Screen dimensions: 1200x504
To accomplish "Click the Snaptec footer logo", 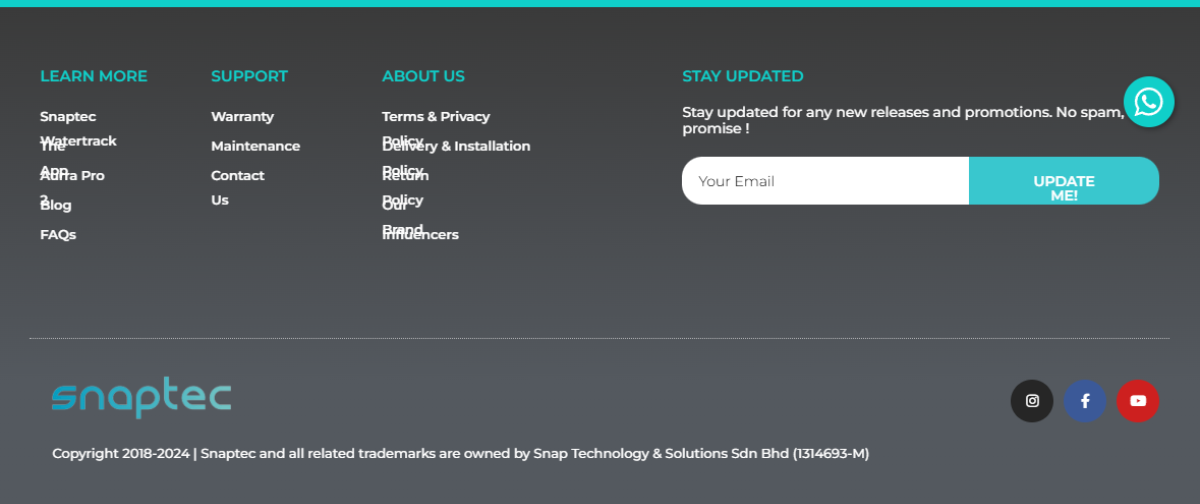I will pos(141,398).
